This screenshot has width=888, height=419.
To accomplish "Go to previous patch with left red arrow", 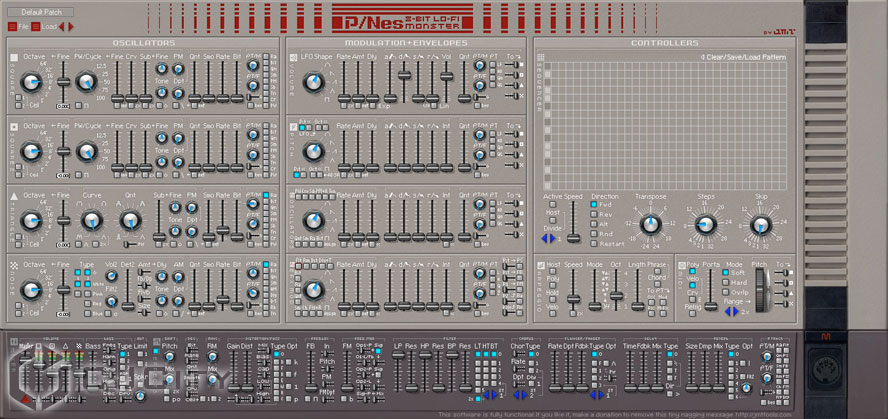I will pos(62,27).
